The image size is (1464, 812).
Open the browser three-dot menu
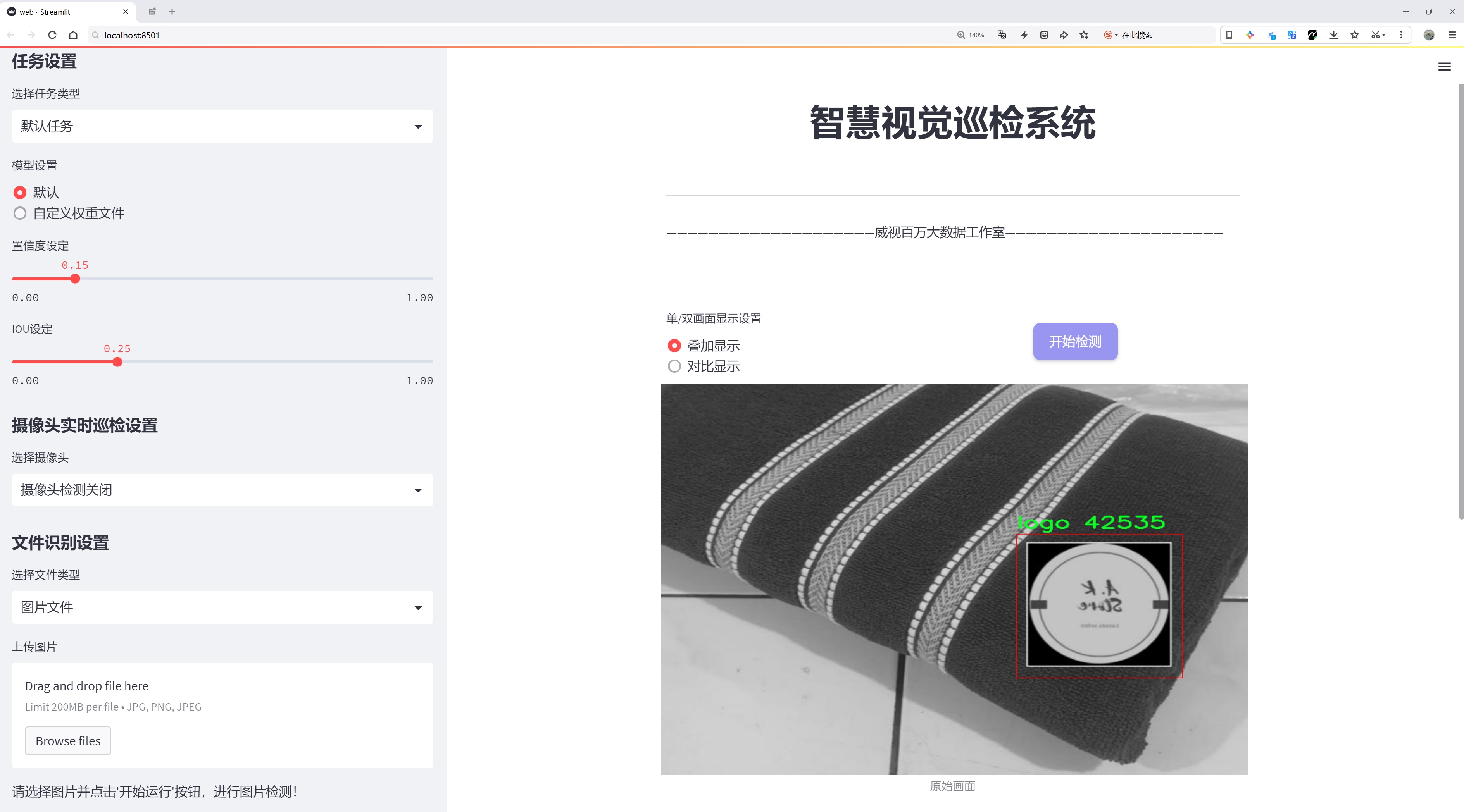point(1402,34)
